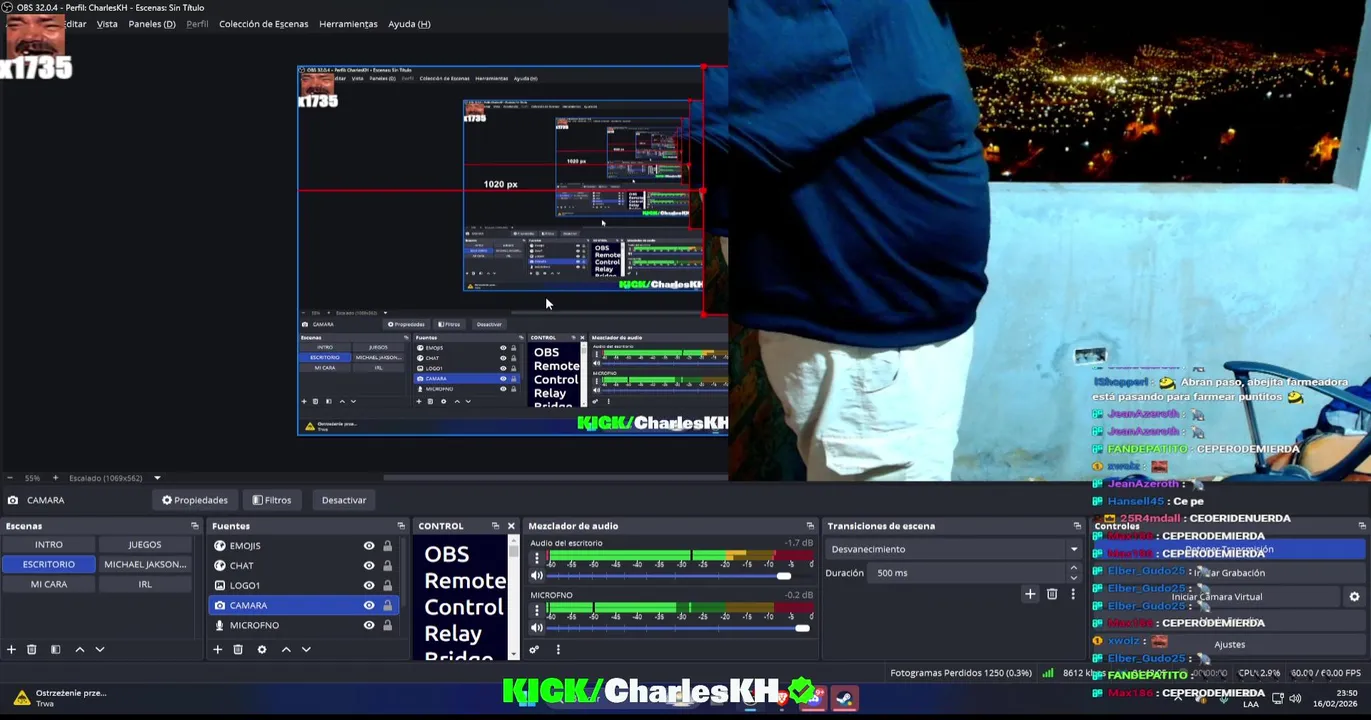The image size is (1371, 720).
Task: Adjust Audio del escritorio volume slider
Action: 784,576
